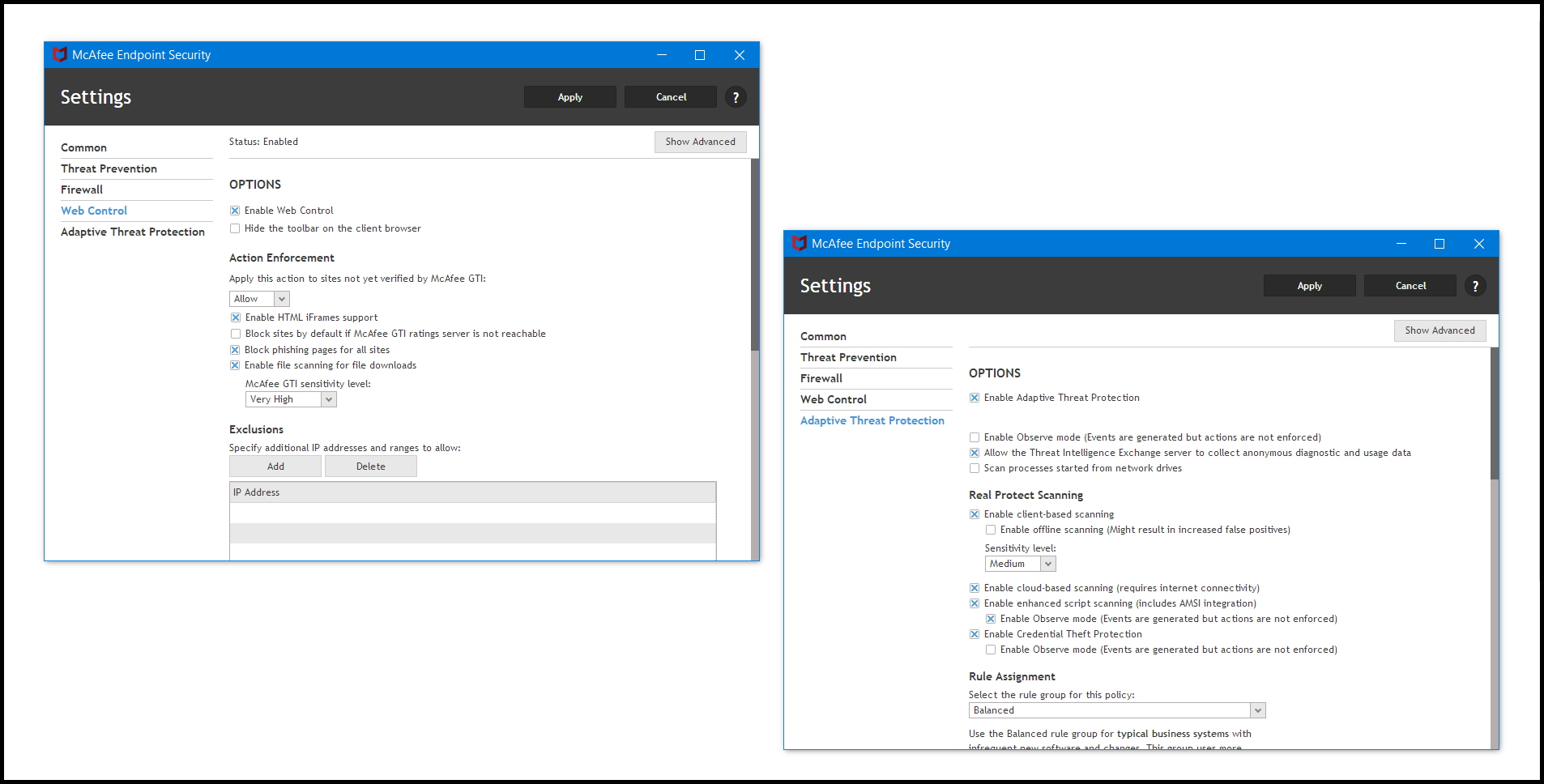Click Show Advanced in Adaptive Threat Protection window
1544x784 pixels.
click(1440, 330)
